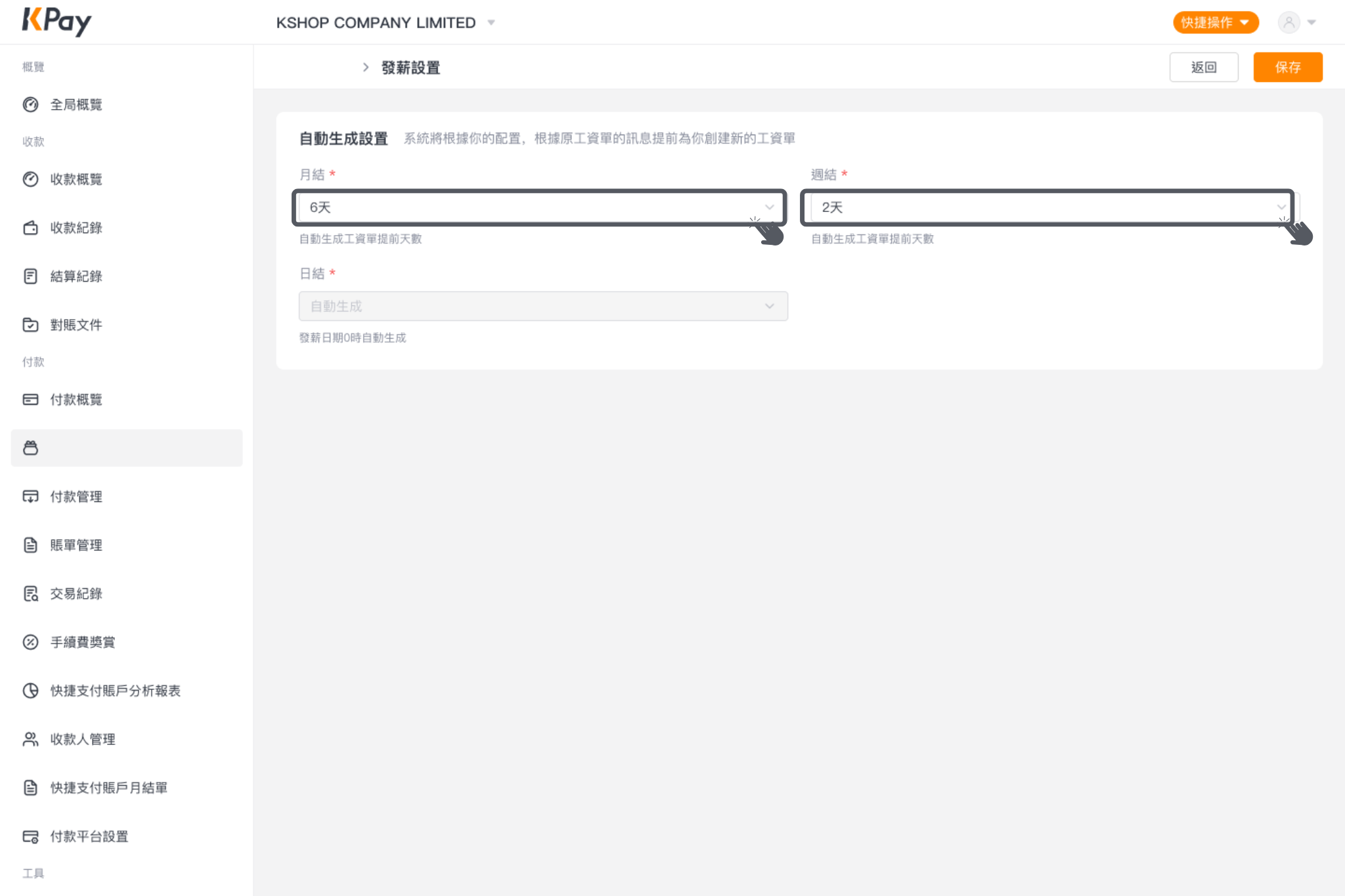Screen dimensions: 1345x896
Task: Click the 付款管理 icon
Action: coord(30,497)
